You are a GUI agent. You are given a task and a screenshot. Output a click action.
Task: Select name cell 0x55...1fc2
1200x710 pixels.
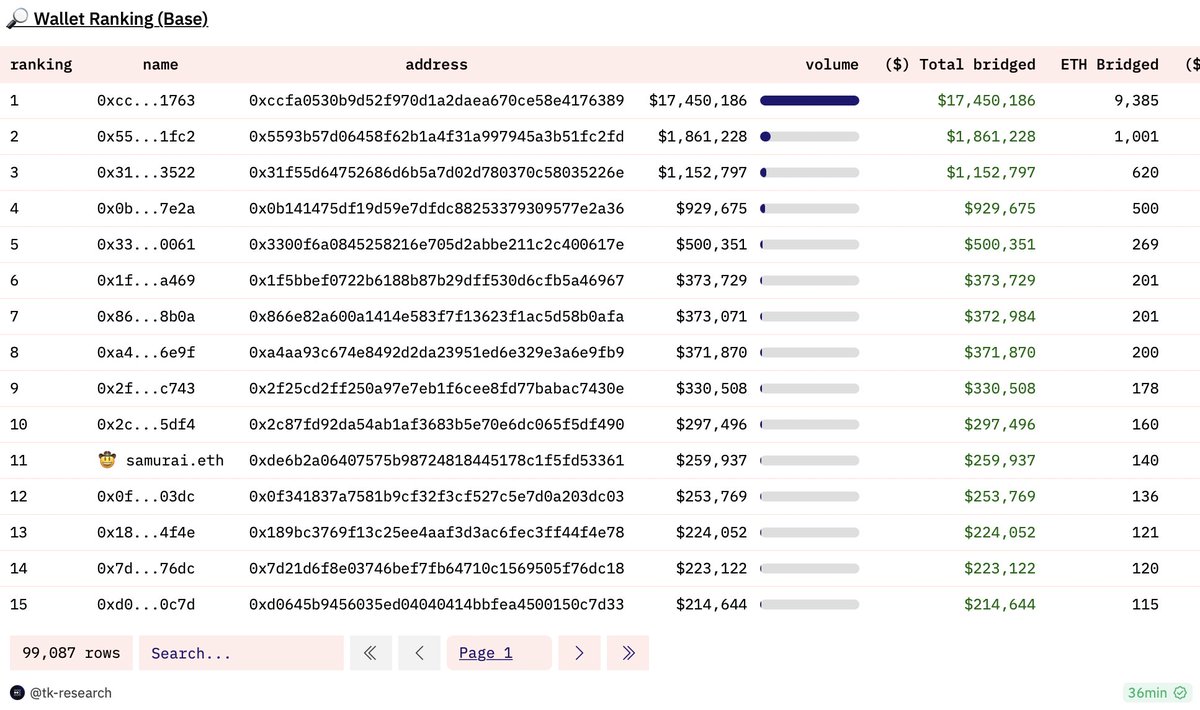click(x=146, y=136)
